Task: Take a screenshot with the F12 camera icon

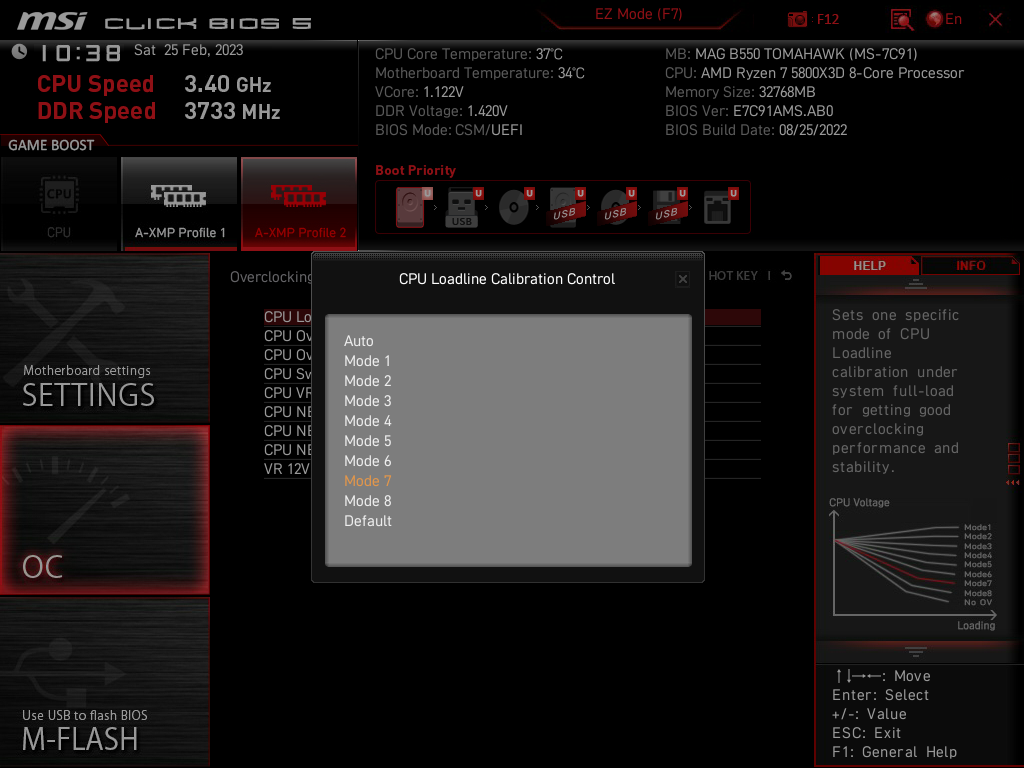Action: (x=797, y=19)
